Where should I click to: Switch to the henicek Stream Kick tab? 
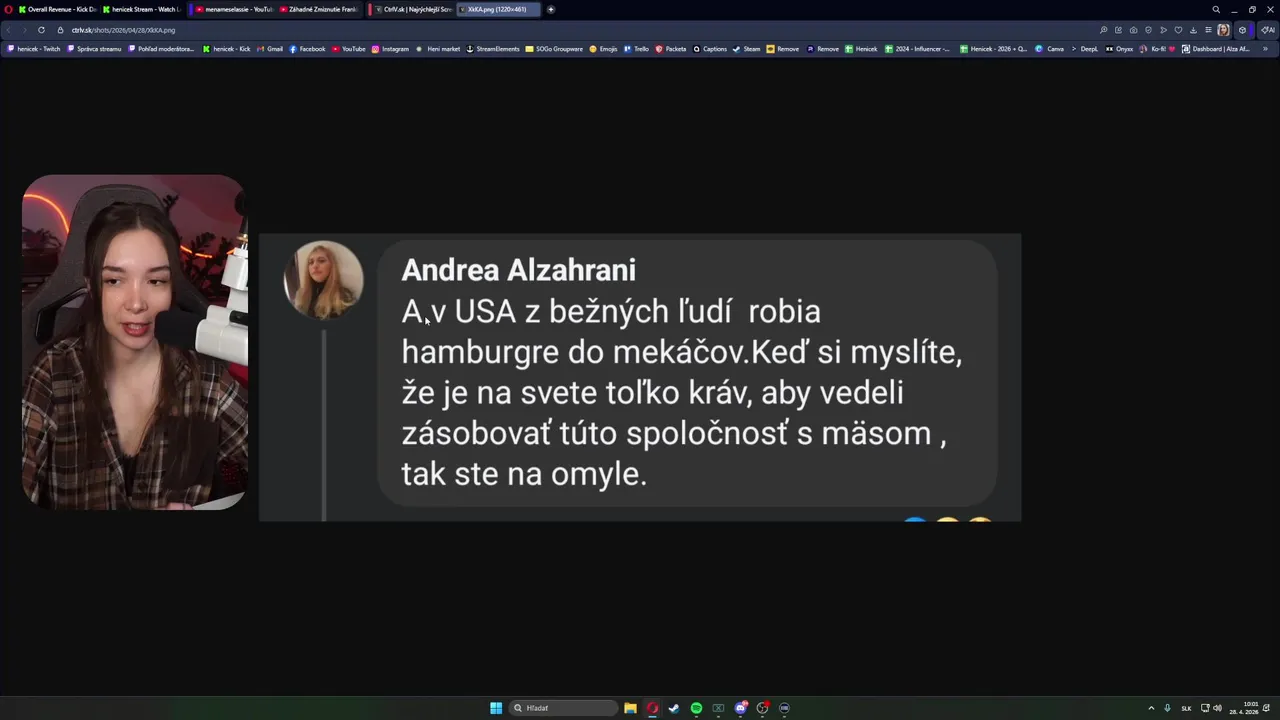pyautogui.click(x=141, y=9)
